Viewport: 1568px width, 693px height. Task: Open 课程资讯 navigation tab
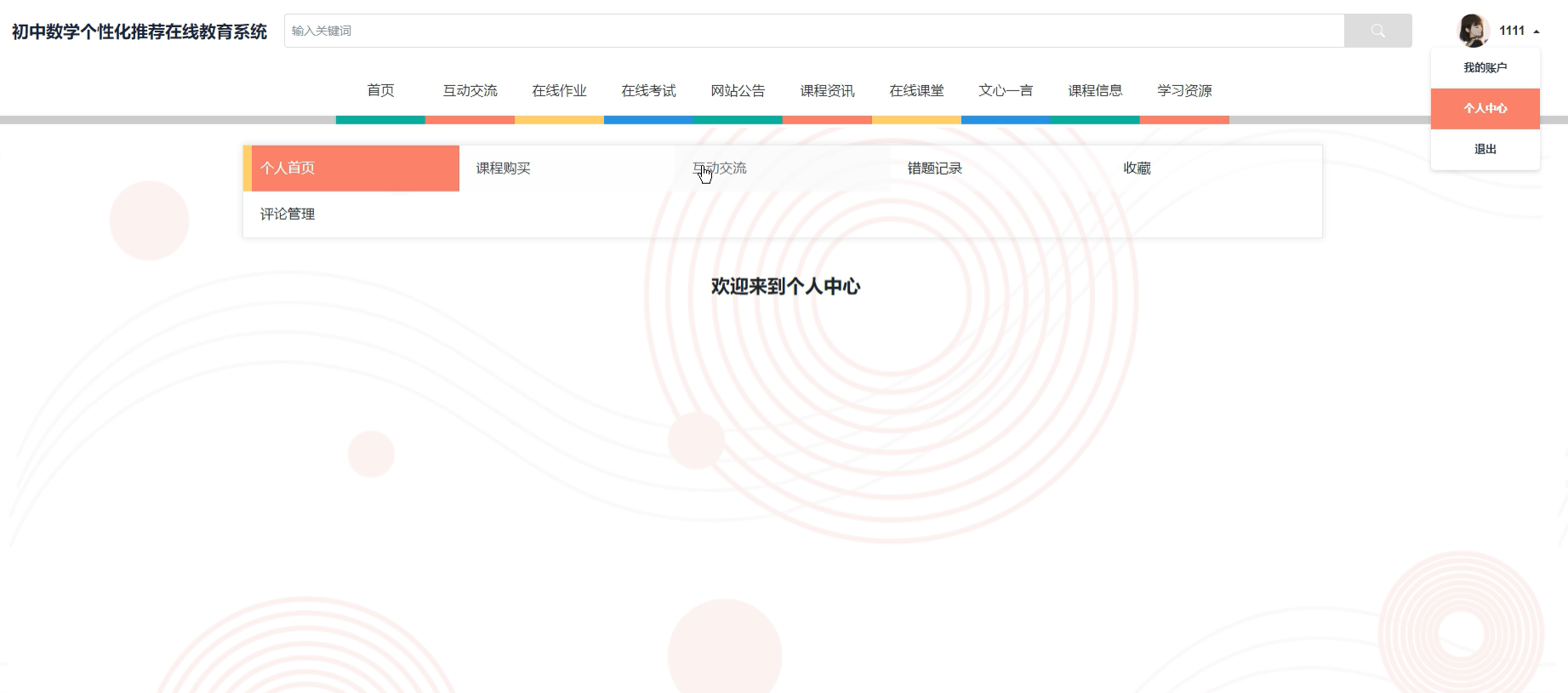click(x=827, y=90)
